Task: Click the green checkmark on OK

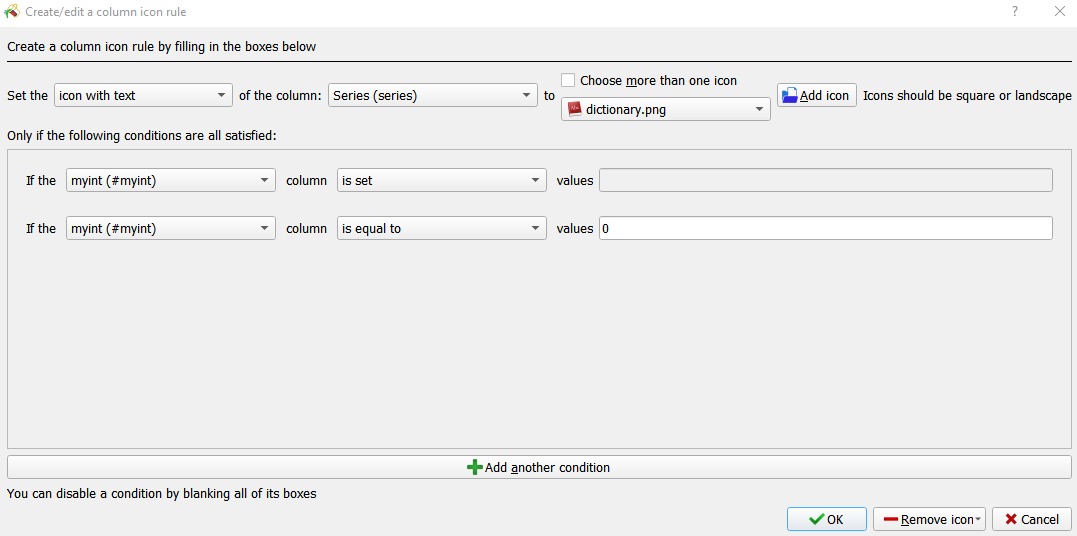Action: [816, 519]
